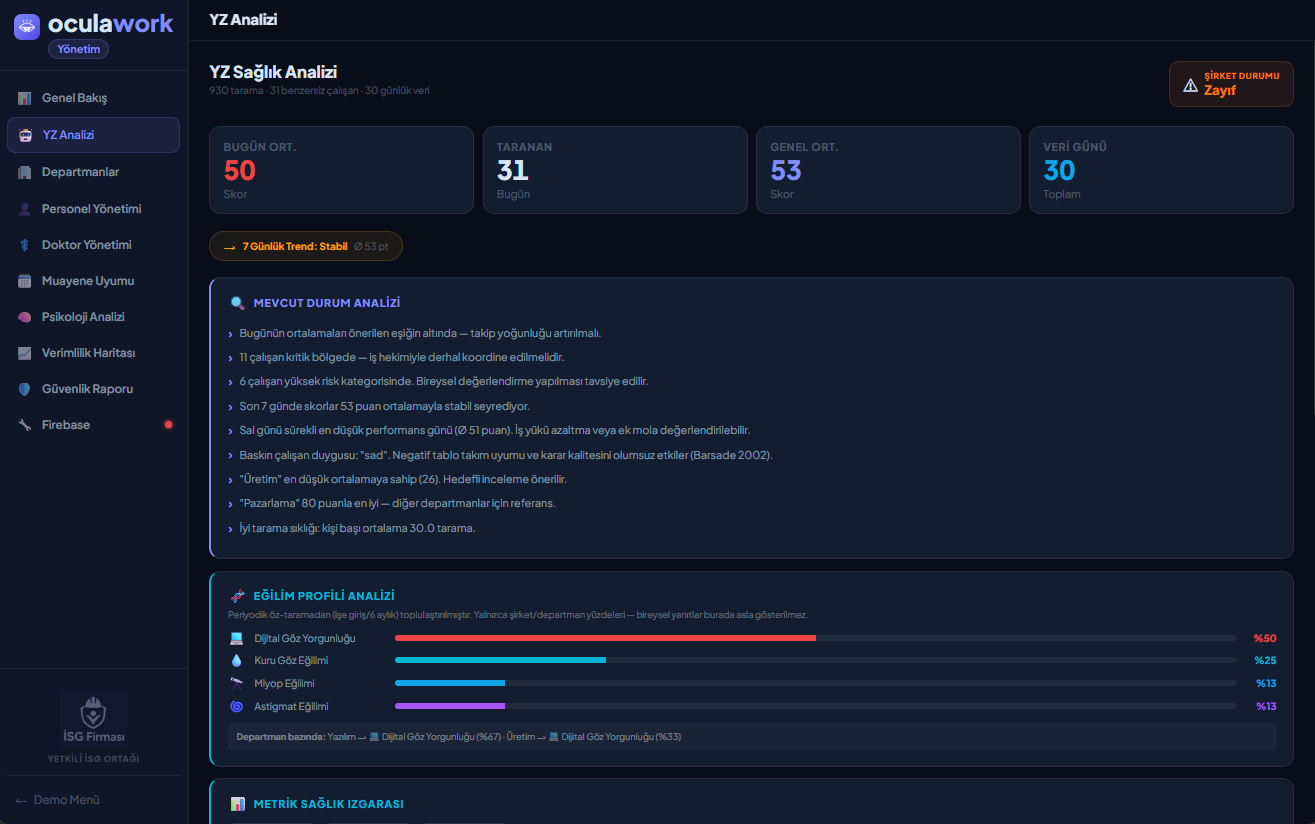Viewport: 1315px width, 824px height.
Task: Click the Dijital Göz Yorgunluğu red progress bar
Action: [x=606, y=638]
